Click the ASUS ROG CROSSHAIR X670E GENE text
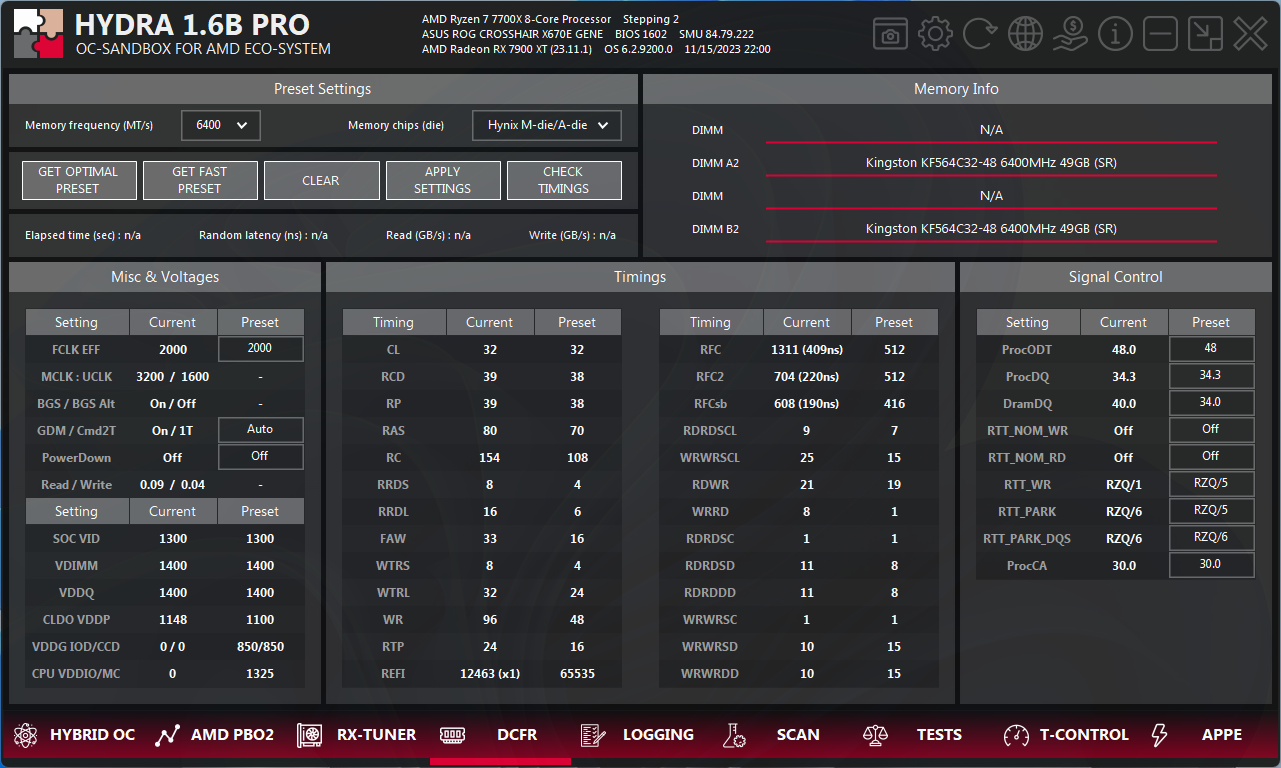1281x768 pixels. [512, 34]
